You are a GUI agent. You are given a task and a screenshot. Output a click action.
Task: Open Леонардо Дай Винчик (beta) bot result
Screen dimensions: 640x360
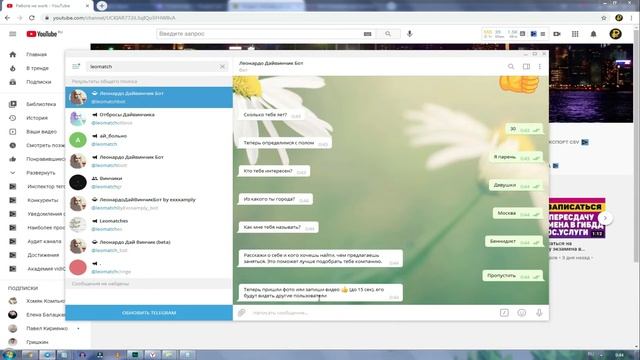point(149,246)
